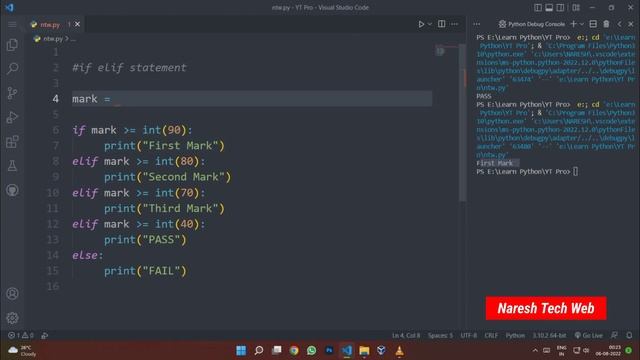
Task: Open the Explorer view in the activity bar
Action: point(12,44)
